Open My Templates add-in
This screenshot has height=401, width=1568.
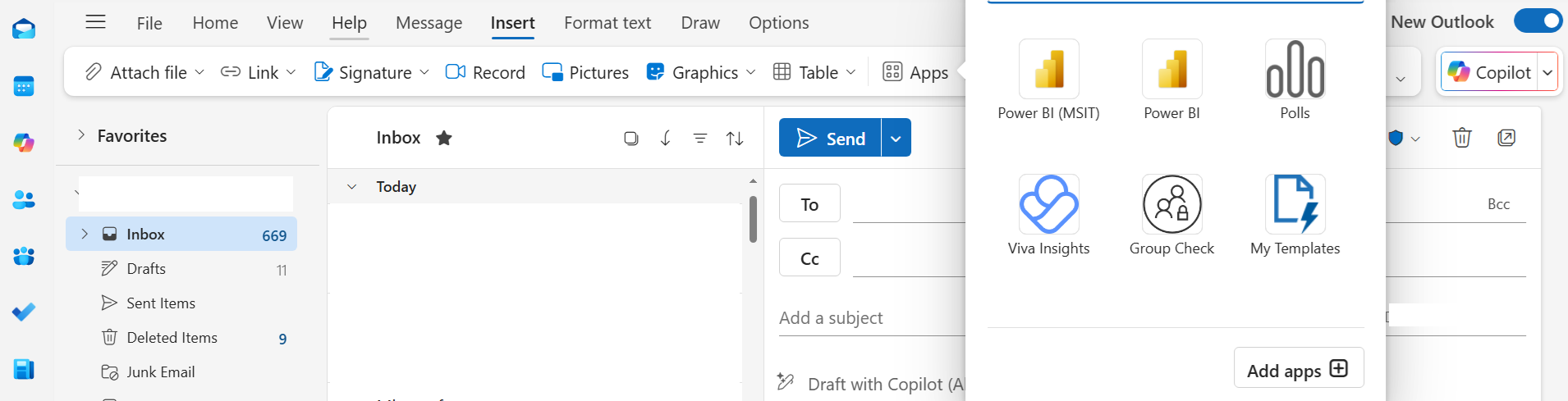tap(1295, 205)
